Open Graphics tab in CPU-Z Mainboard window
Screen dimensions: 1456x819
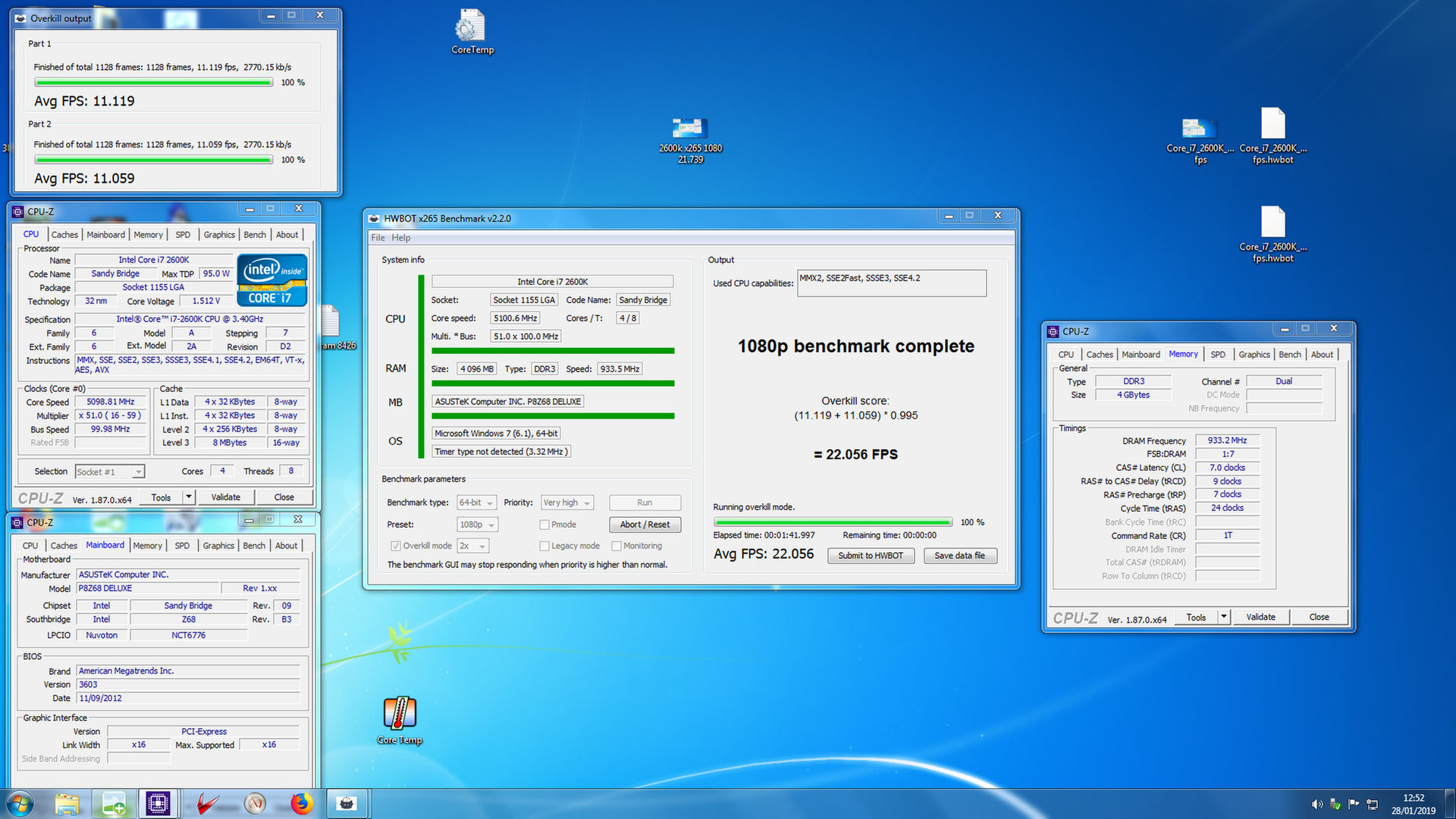(x=218, y=546)
